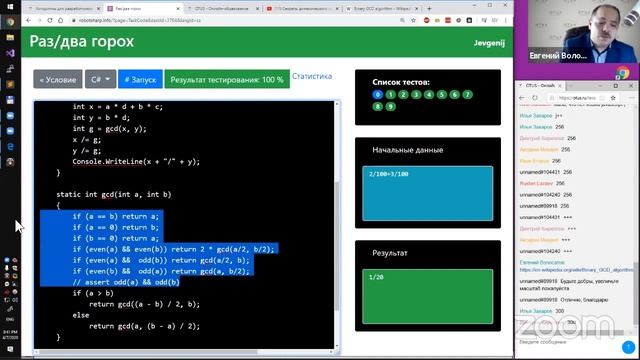Go back in the OTUS chat window
Viewport: 640px width, 360px height.
click(x=522, y=98)
